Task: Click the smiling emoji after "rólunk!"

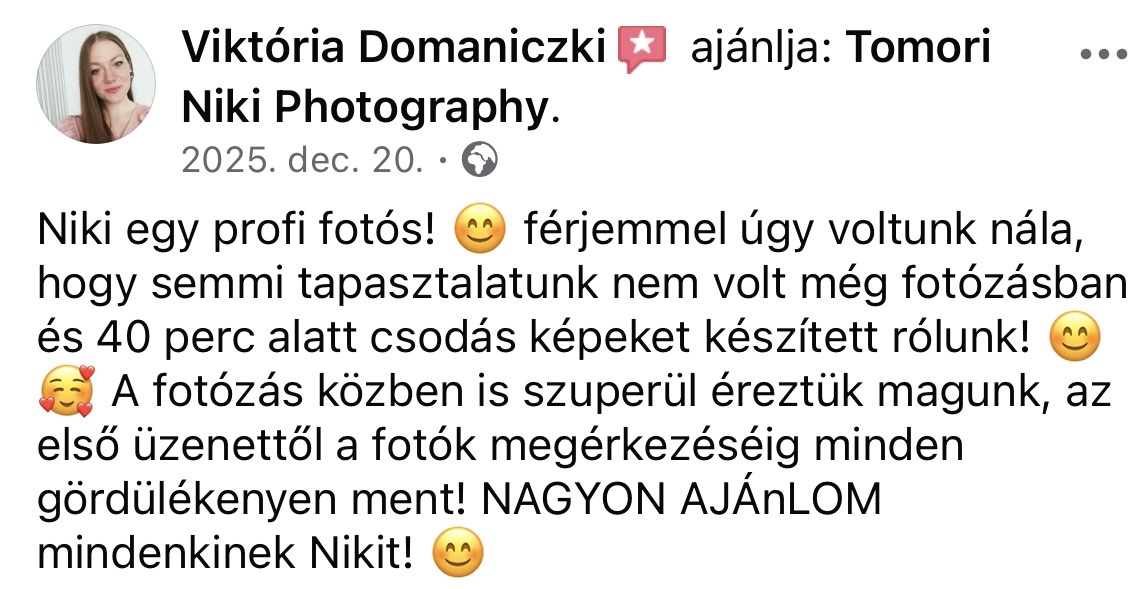Action: pos(1075,337)
